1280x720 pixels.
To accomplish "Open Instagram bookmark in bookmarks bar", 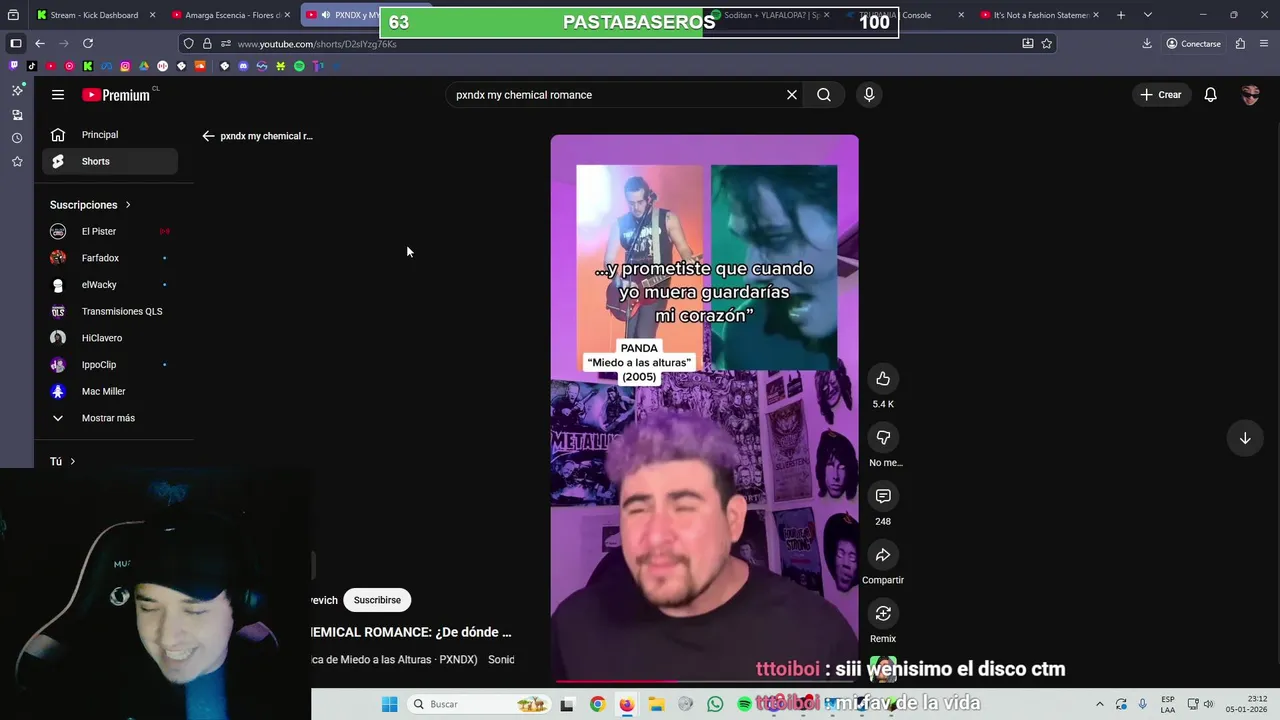I will (x=125, y=66).
